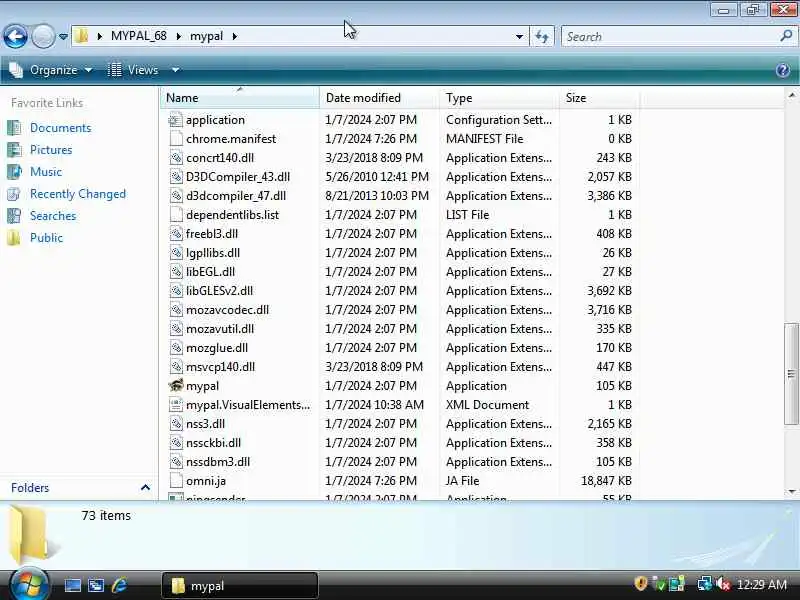
Task: Open Recently Changed favorite link
Action: [x=78, y=194]
